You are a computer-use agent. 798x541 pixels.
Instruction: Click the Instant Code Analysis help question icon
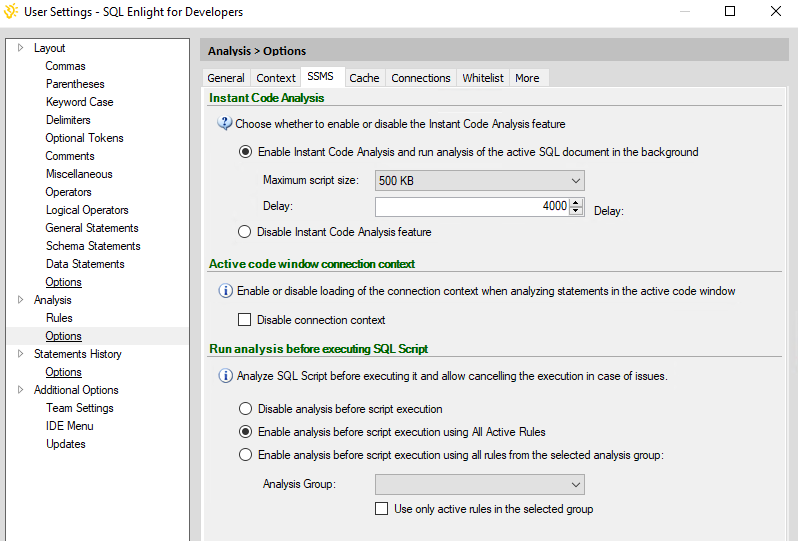[224, 123]
